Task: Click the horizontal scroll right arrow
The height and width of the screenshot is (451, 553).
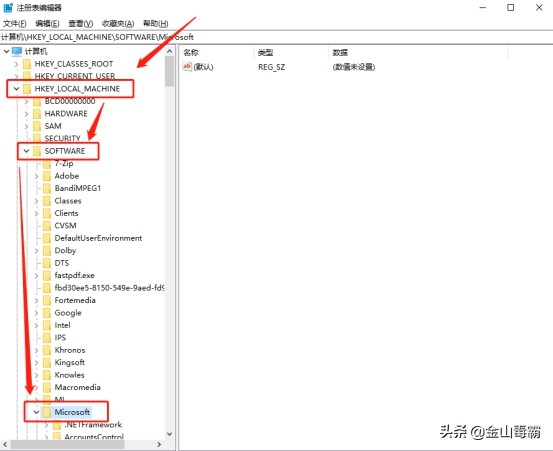Action: [159, 445]
